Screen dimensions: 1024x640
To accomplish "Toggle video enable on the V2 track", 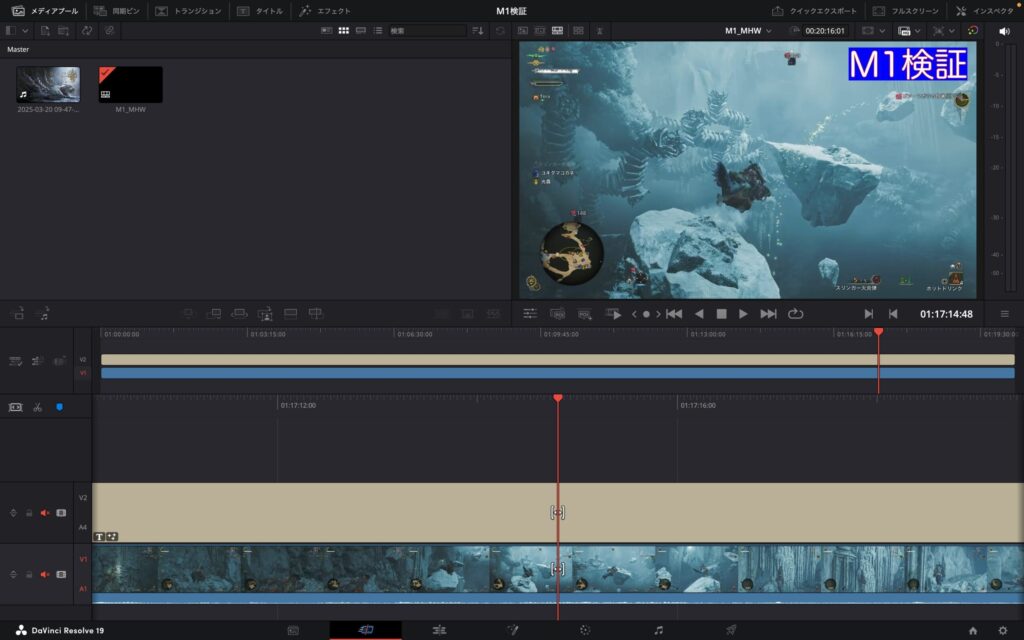I will (x=61, y=513).
